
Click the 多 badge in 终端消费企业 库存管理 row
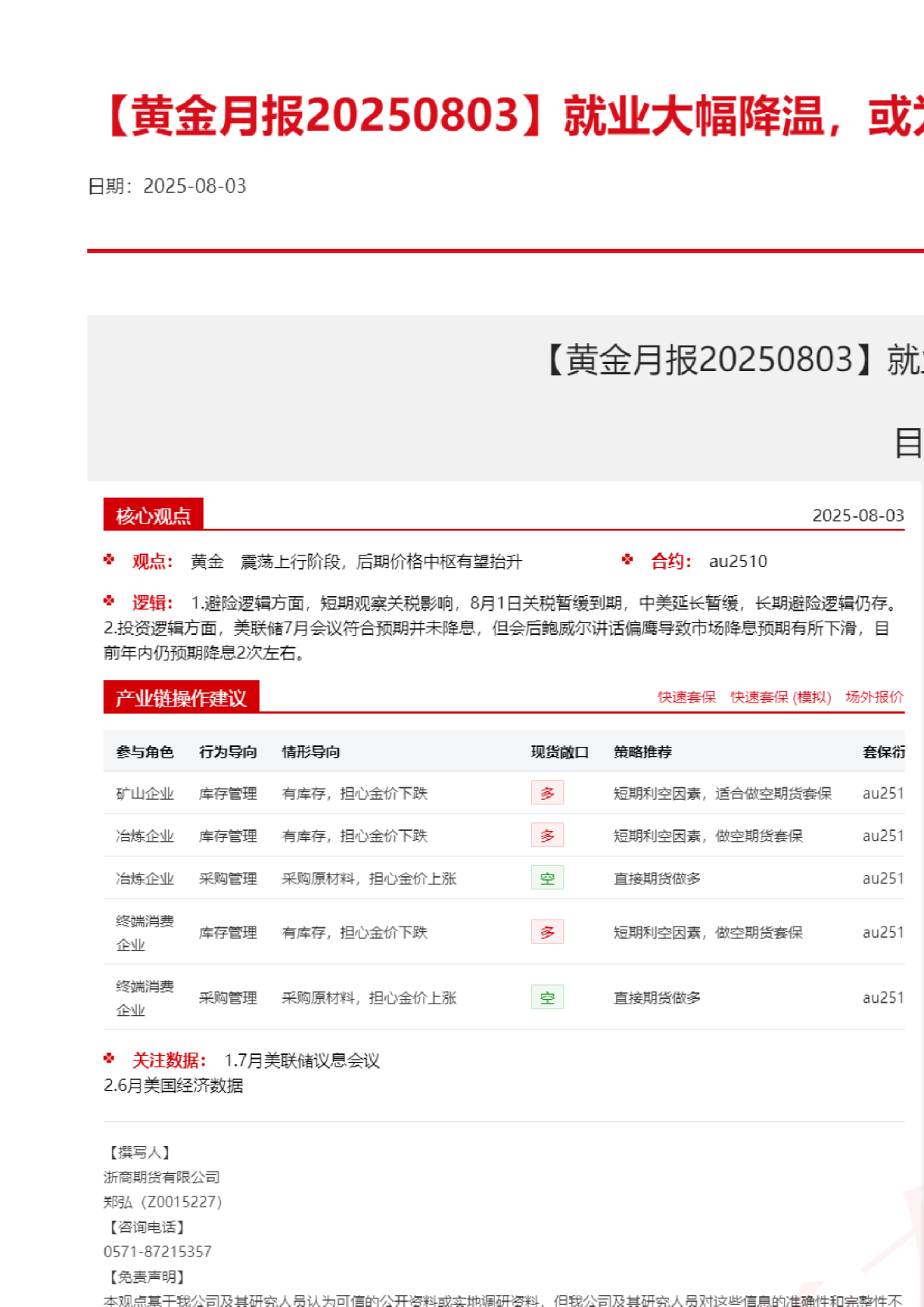tap(547, 932)
